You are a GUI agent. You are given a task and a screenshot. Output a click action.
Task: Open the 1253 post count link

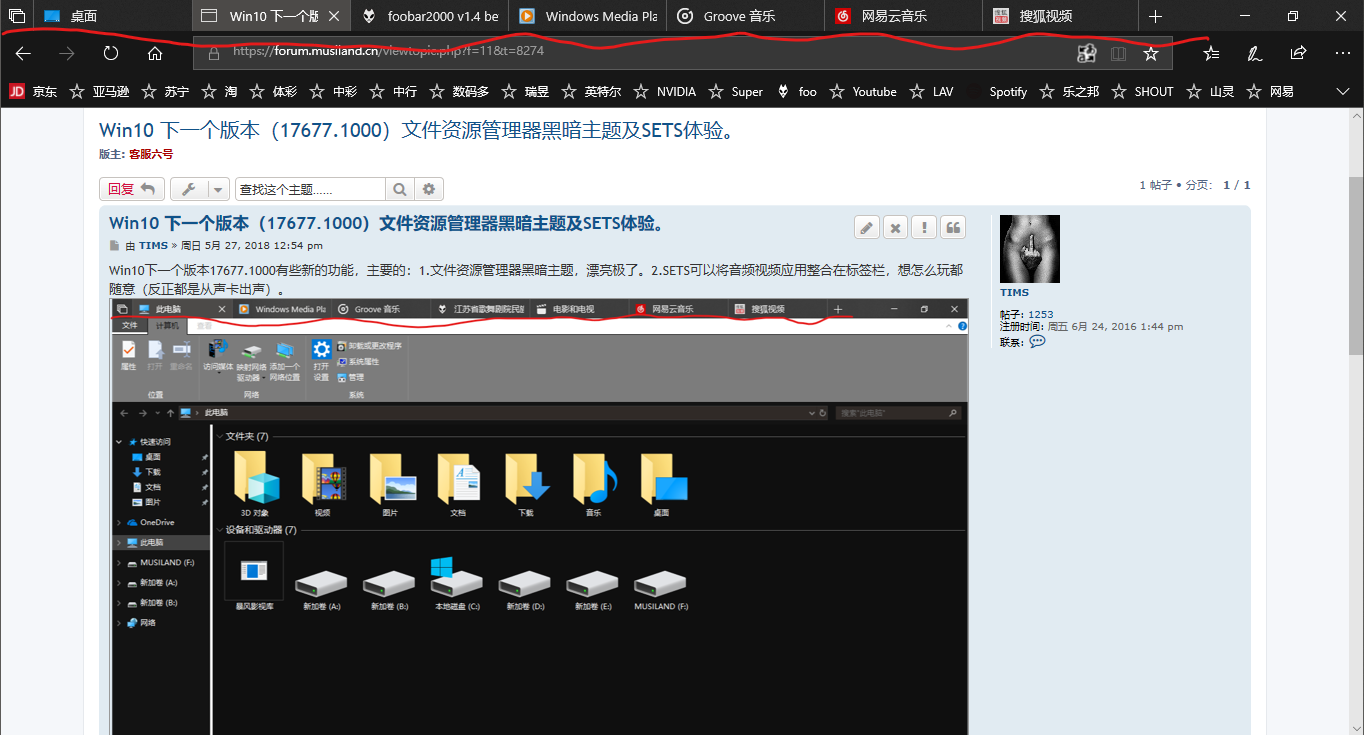pos(1040,314)
